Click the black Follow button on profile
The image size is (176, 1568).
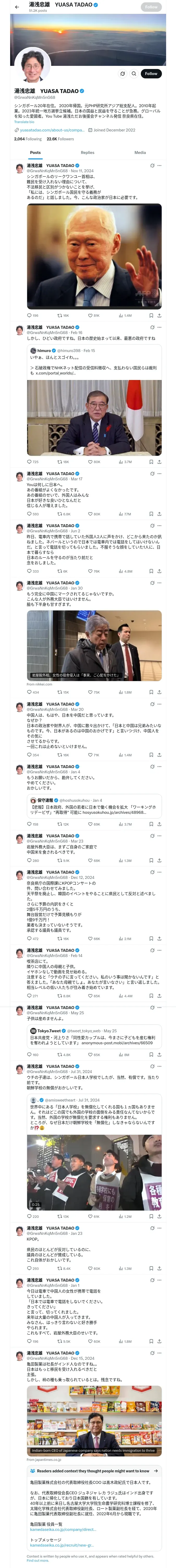(x=150, y=74)
